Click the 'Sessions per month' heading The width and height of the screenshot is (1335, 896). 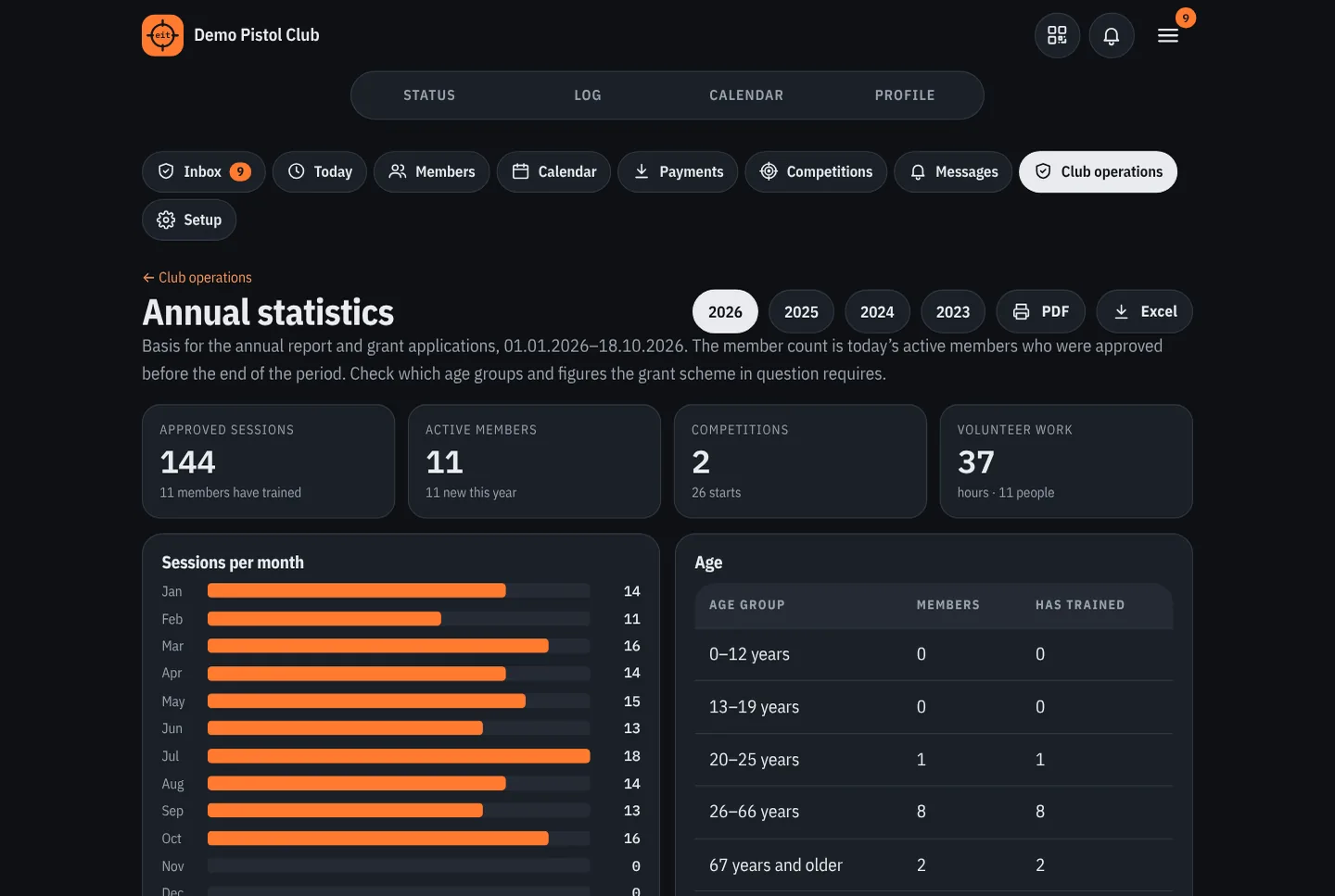[x=233, y=562]
